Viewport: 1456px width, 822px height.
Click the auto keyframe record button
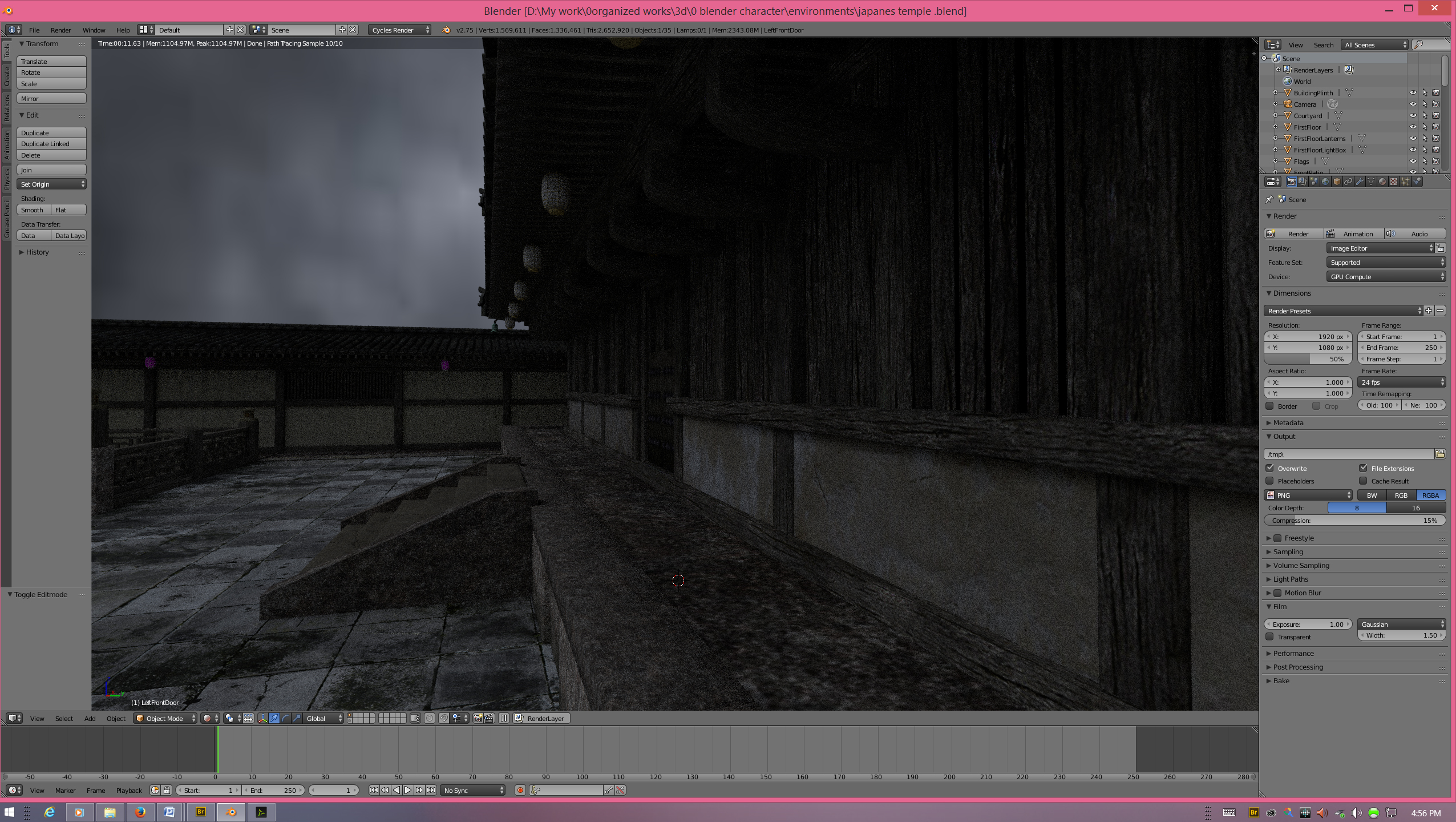(520, 790)
